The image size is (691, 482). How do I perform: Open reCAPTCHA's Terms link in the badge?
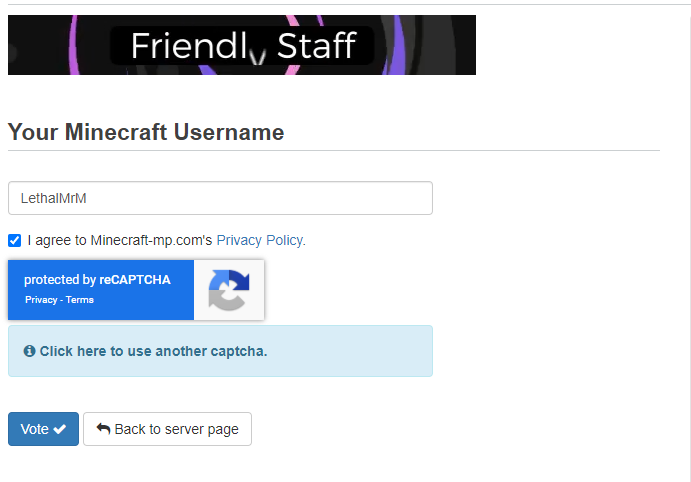(x=80, y=300)
